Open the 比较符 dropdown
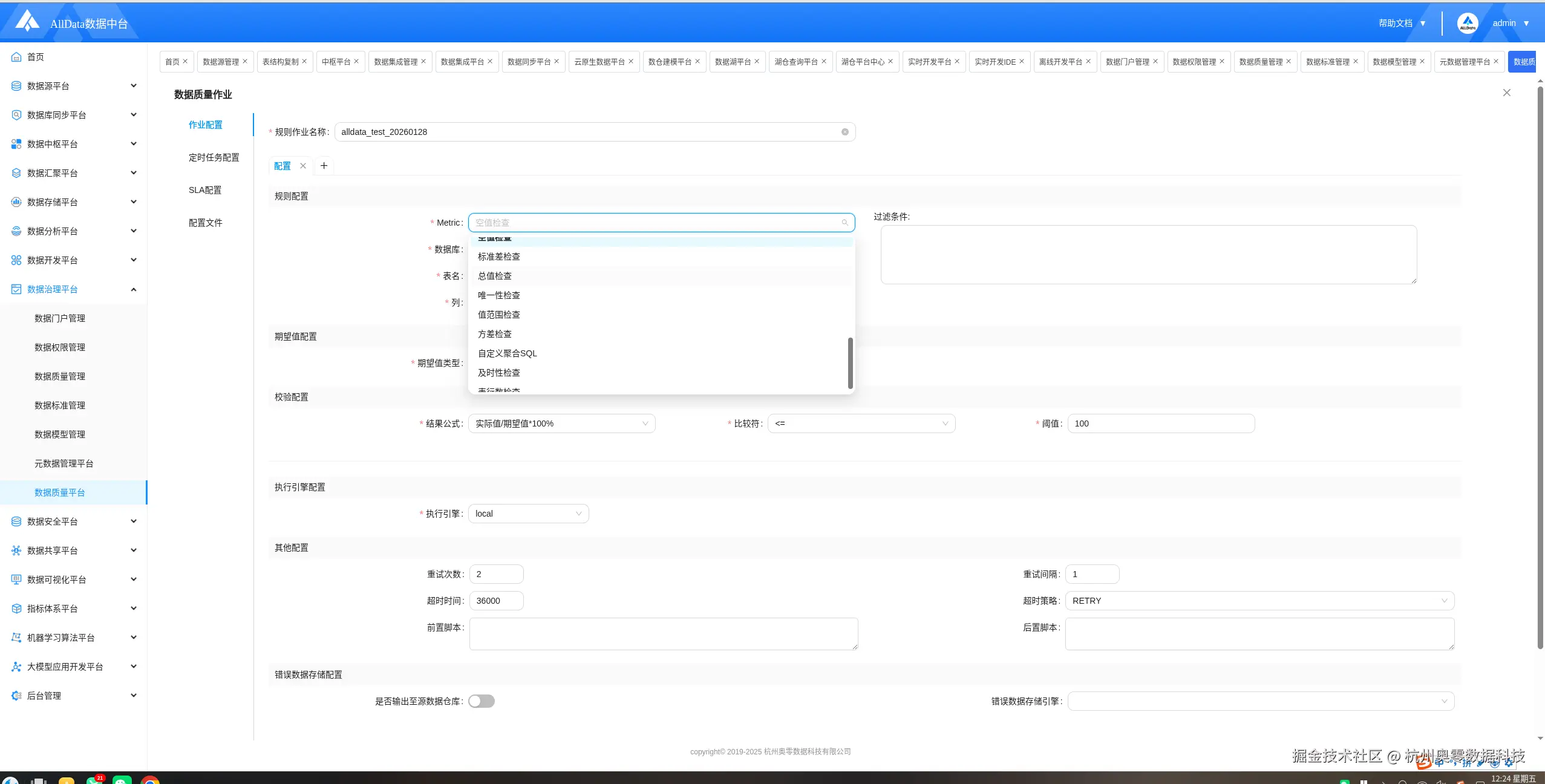The image size is (1545, 784). tap(861, 423)
